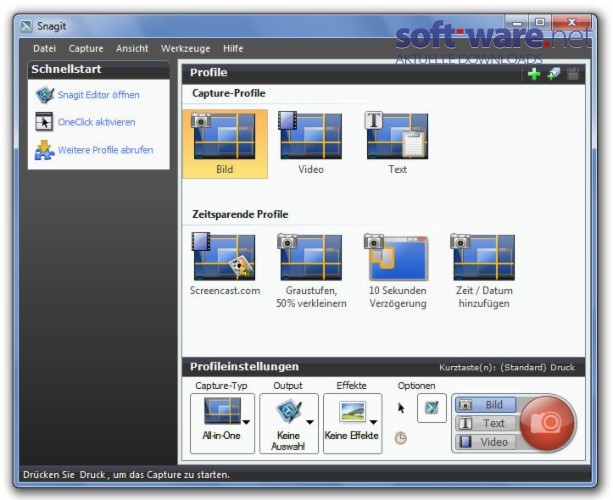
Task: Click the Output label
Action: coord(288,386)
